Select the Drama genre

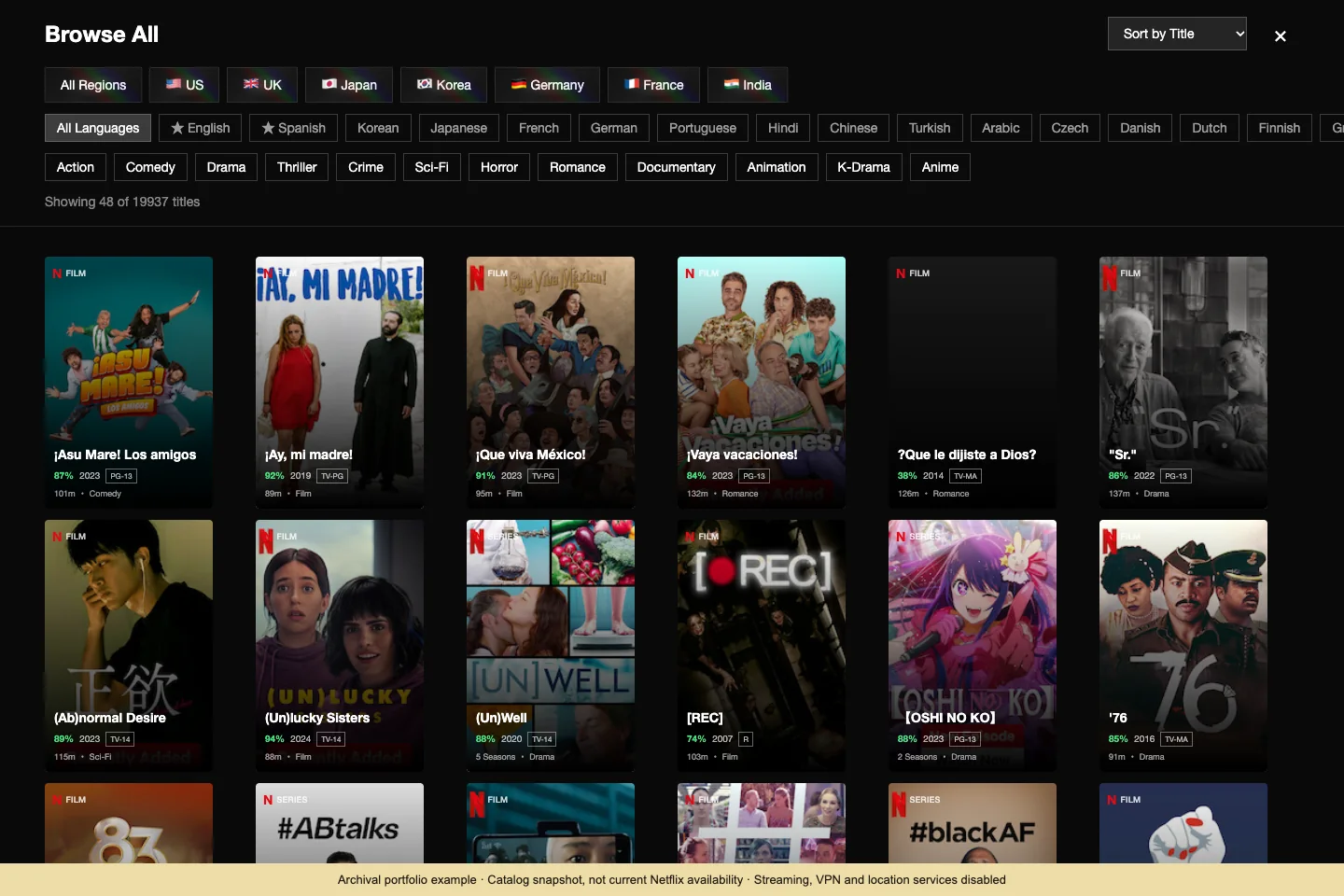click(226, 167)
